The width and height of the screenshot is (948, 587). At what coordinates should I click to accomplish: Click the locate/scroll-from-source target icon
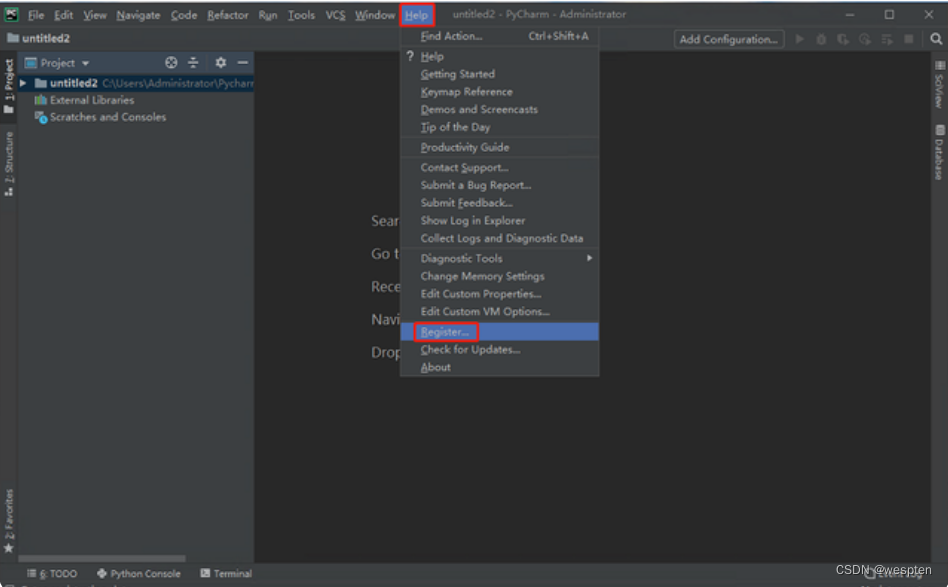172,62
